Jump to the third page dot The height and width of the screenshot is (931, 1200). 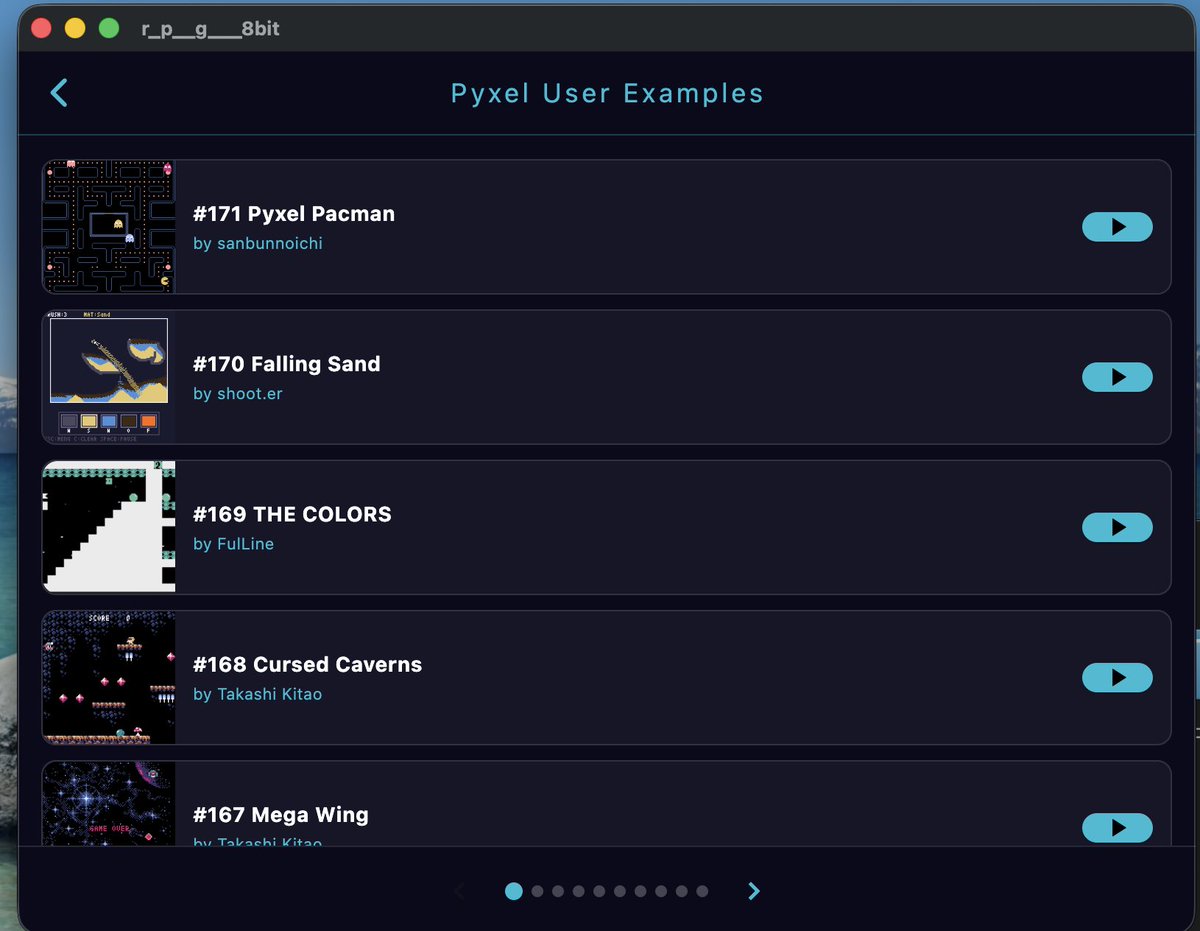point(558,891)
